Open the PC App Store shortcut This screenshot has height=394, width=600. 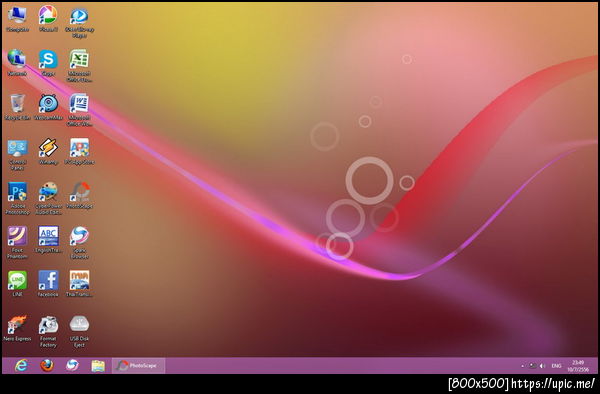coord(79,151)
